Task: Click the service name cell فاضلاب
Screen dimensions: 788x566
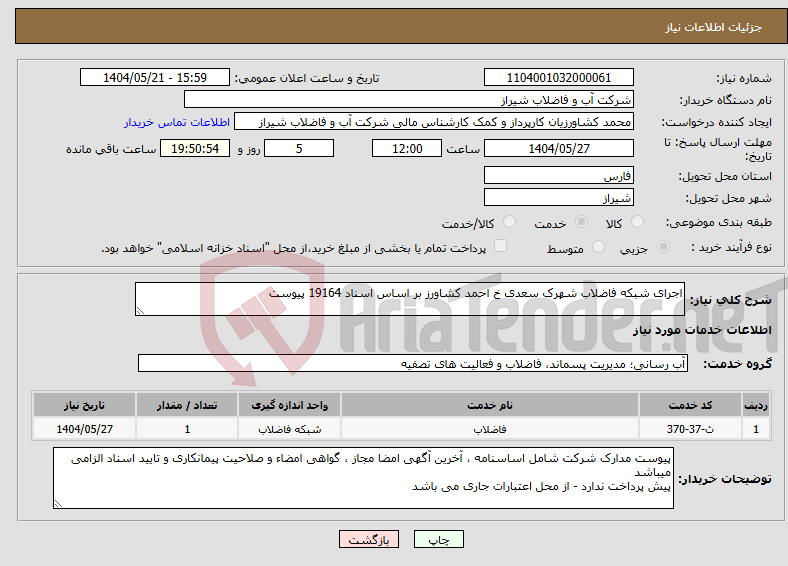Action: pos(489,429)
